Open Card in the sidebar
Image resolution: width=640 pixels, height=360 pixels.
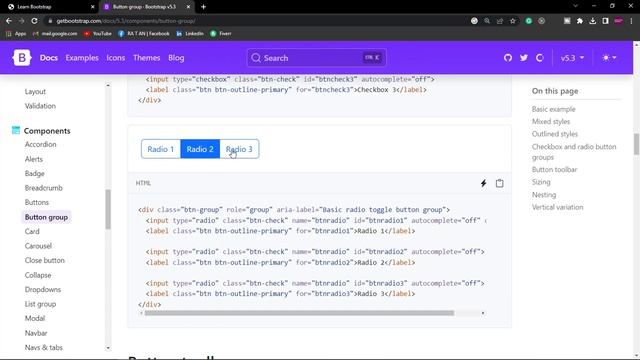32,231
